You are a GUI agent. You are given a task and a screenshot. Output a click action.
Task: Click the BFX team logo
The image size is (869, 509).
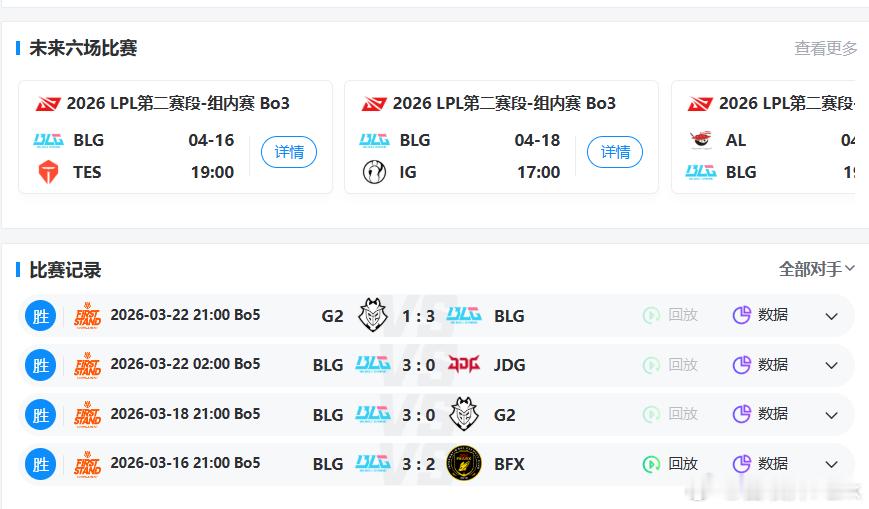464,463
